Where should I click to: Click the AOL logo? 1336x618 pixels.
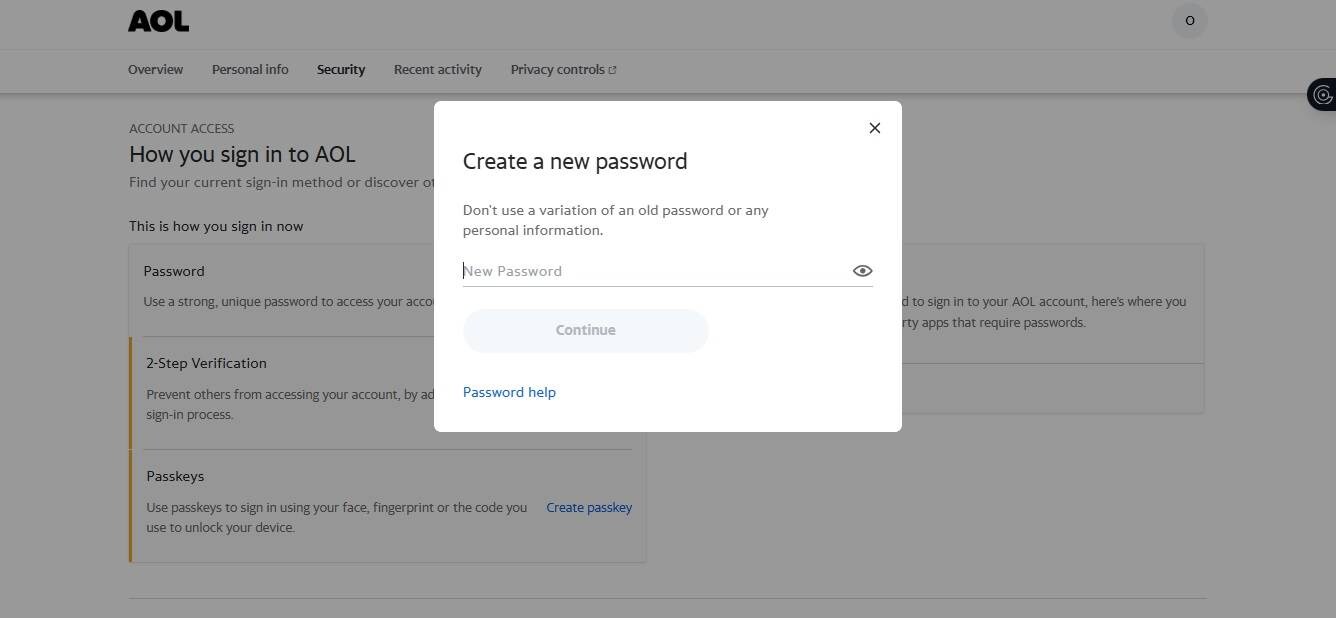point(157,20)
